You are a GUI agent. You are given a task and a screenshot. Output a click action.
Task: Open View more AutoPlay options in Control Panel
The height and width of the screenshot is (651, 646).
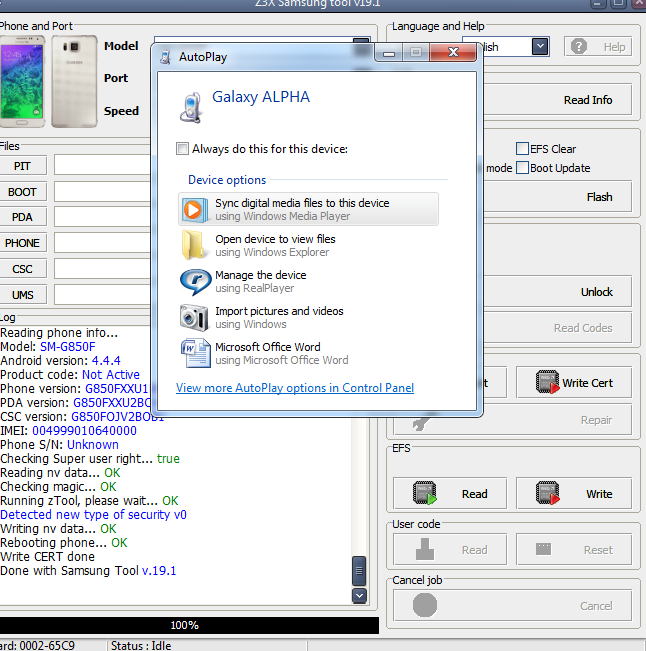click(295, 388)
